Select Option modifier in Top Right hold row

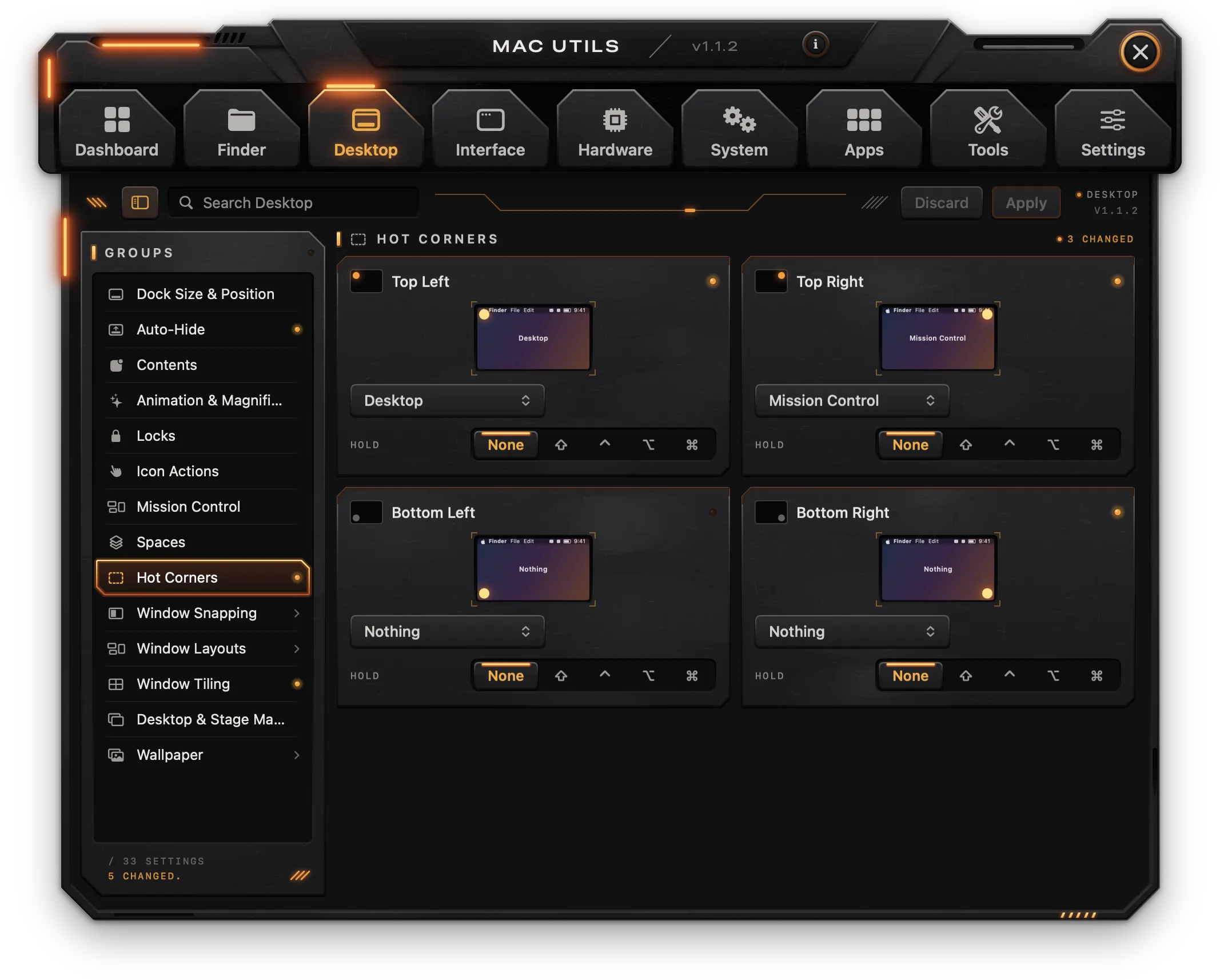pyautogui.click(x=1053, y=445)
